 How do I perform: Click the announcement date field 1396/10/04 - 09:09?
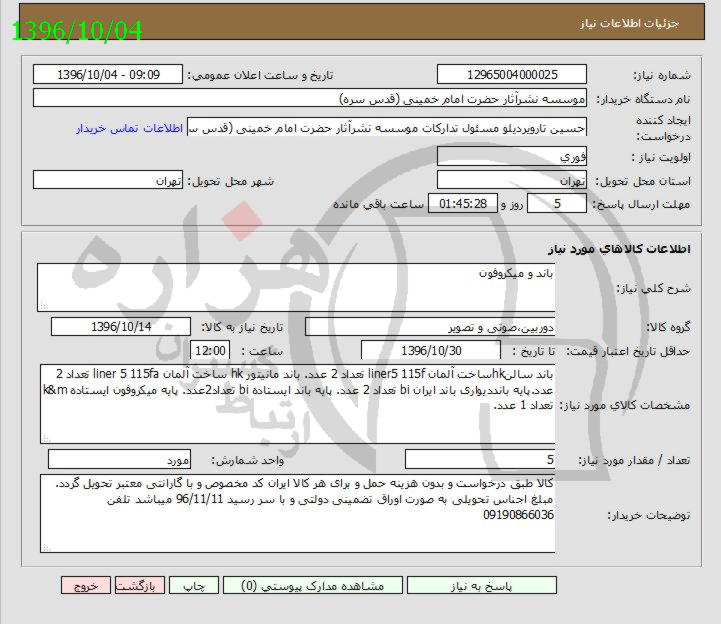coord(108,74)
